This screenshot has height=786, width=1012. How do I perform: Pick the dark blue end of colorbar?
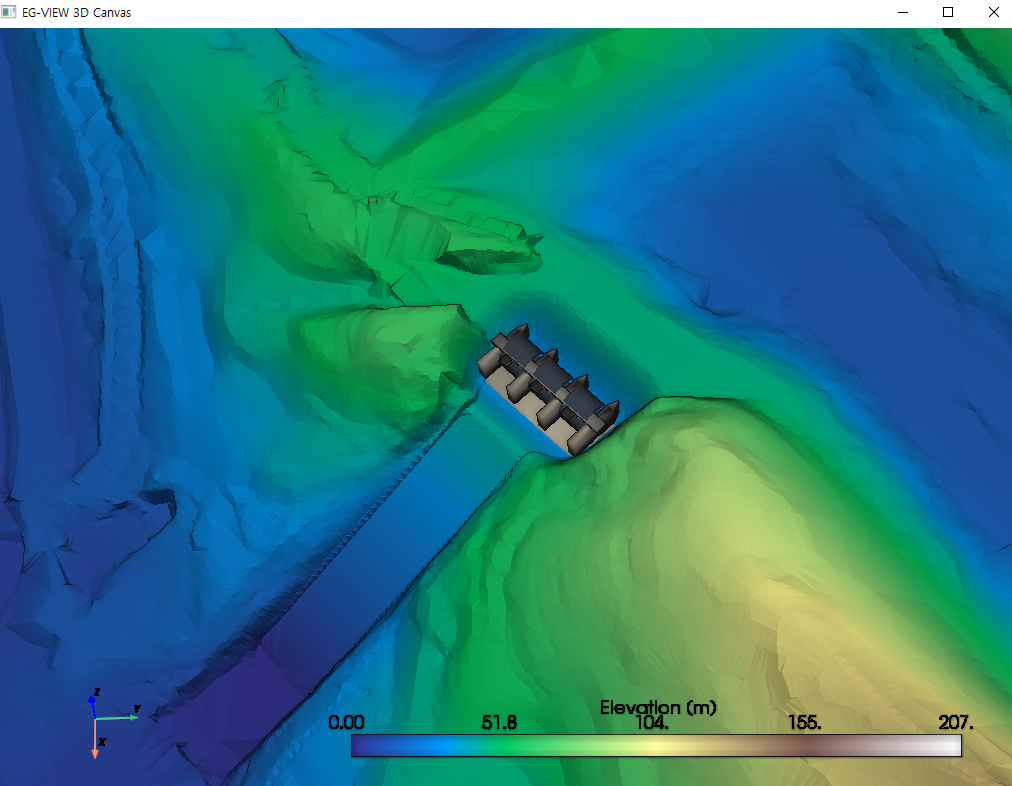(x=359, y=745)
